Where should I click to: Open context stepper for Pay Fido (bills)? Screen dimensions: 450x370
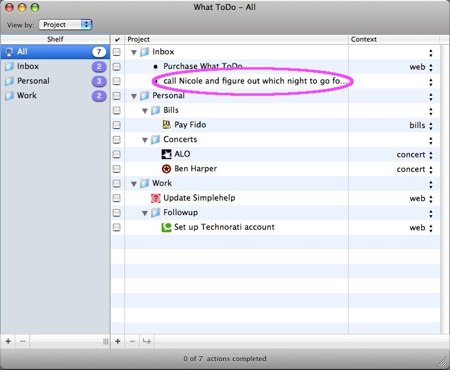click(x=431, y=126)
